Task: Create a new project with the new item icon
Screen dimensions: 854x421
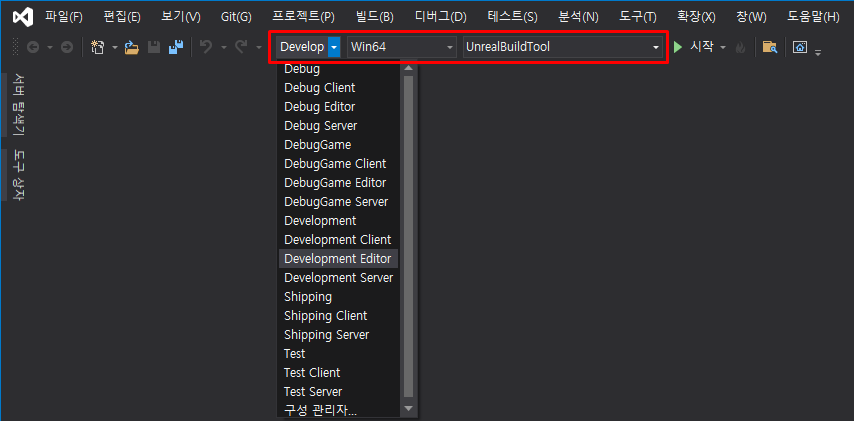Action: (97, 47)
